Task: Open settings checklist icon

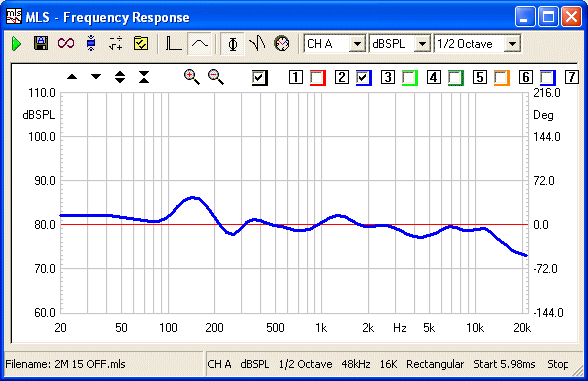Action: pyautogui.click(x=141, y=44)
